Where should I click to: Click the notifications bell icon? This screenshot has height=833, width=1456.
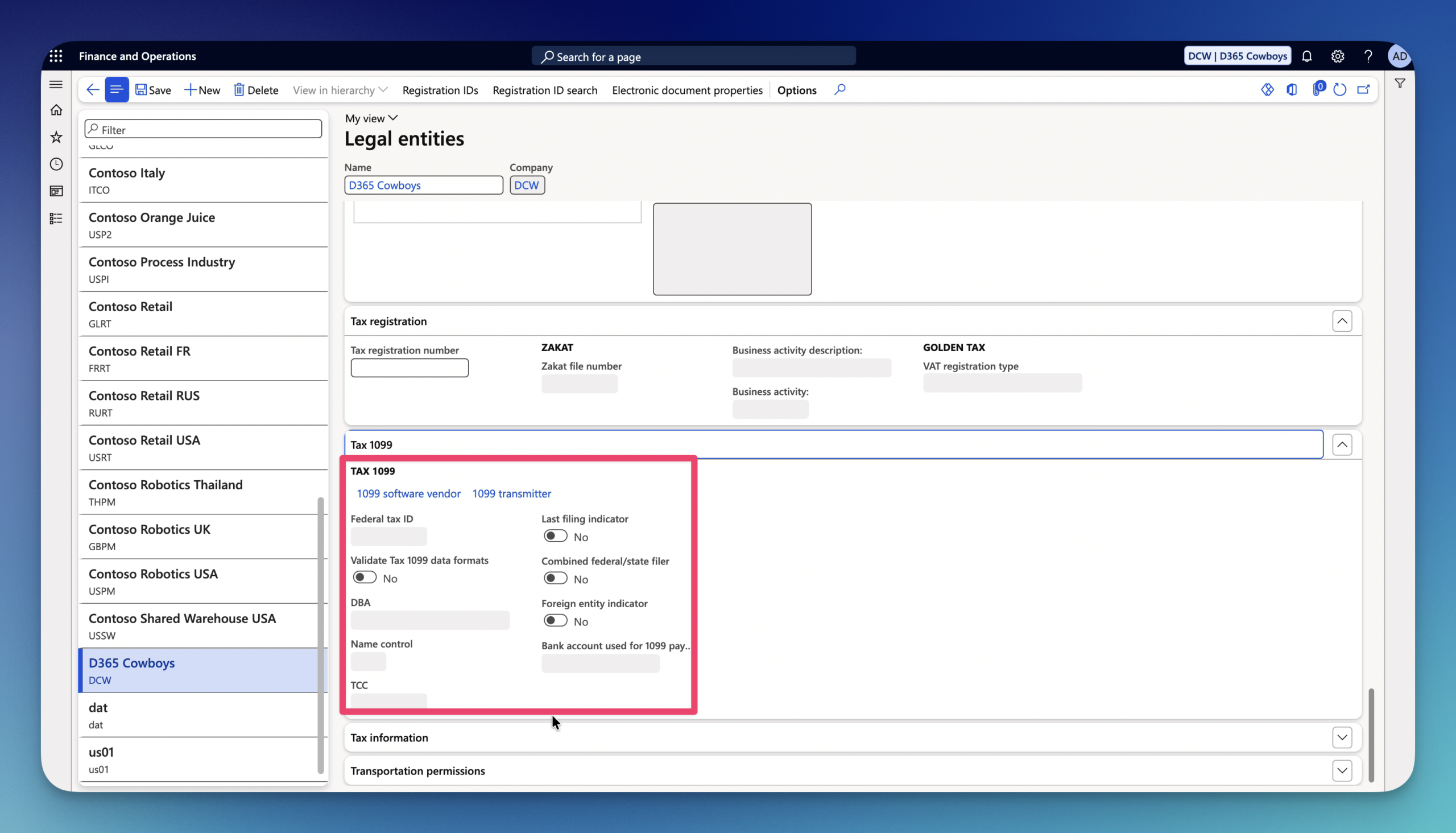coord(1307,56)
